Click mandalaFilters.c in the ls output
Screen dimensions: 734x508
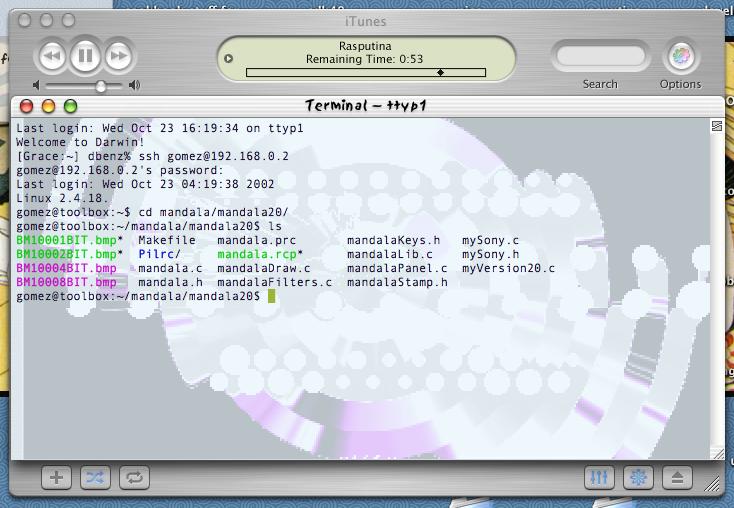click(x=274, y=282)
